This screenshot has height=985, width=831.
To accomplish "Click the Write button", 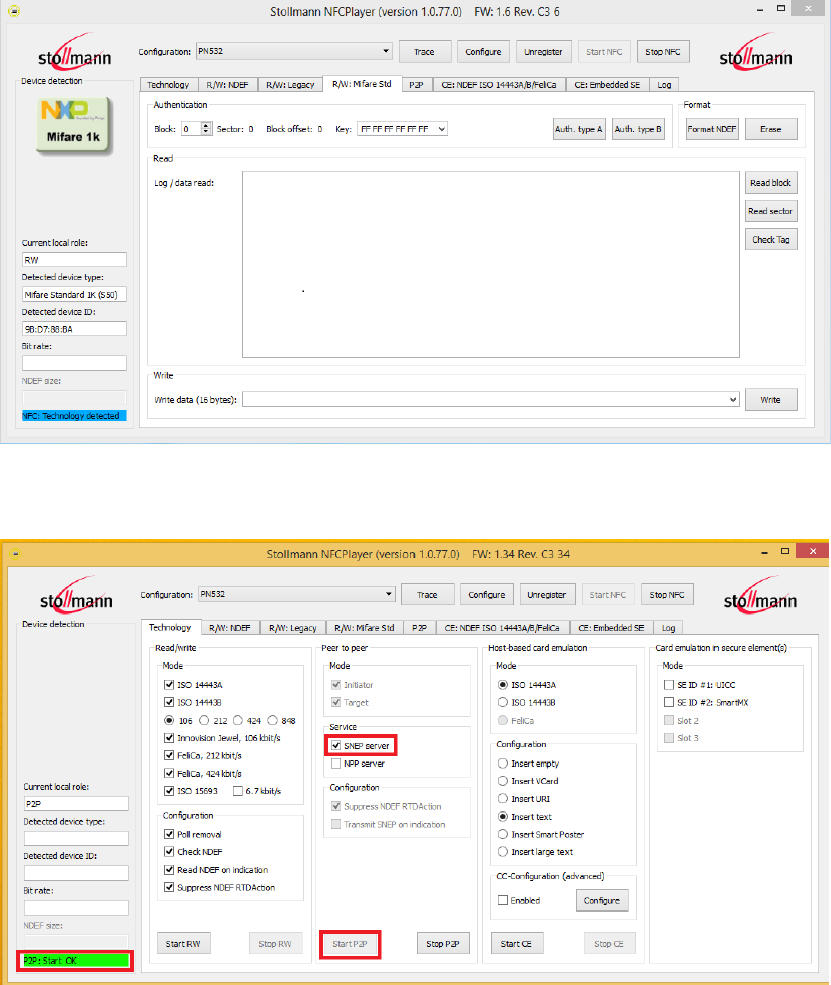I will click(771, 400).
